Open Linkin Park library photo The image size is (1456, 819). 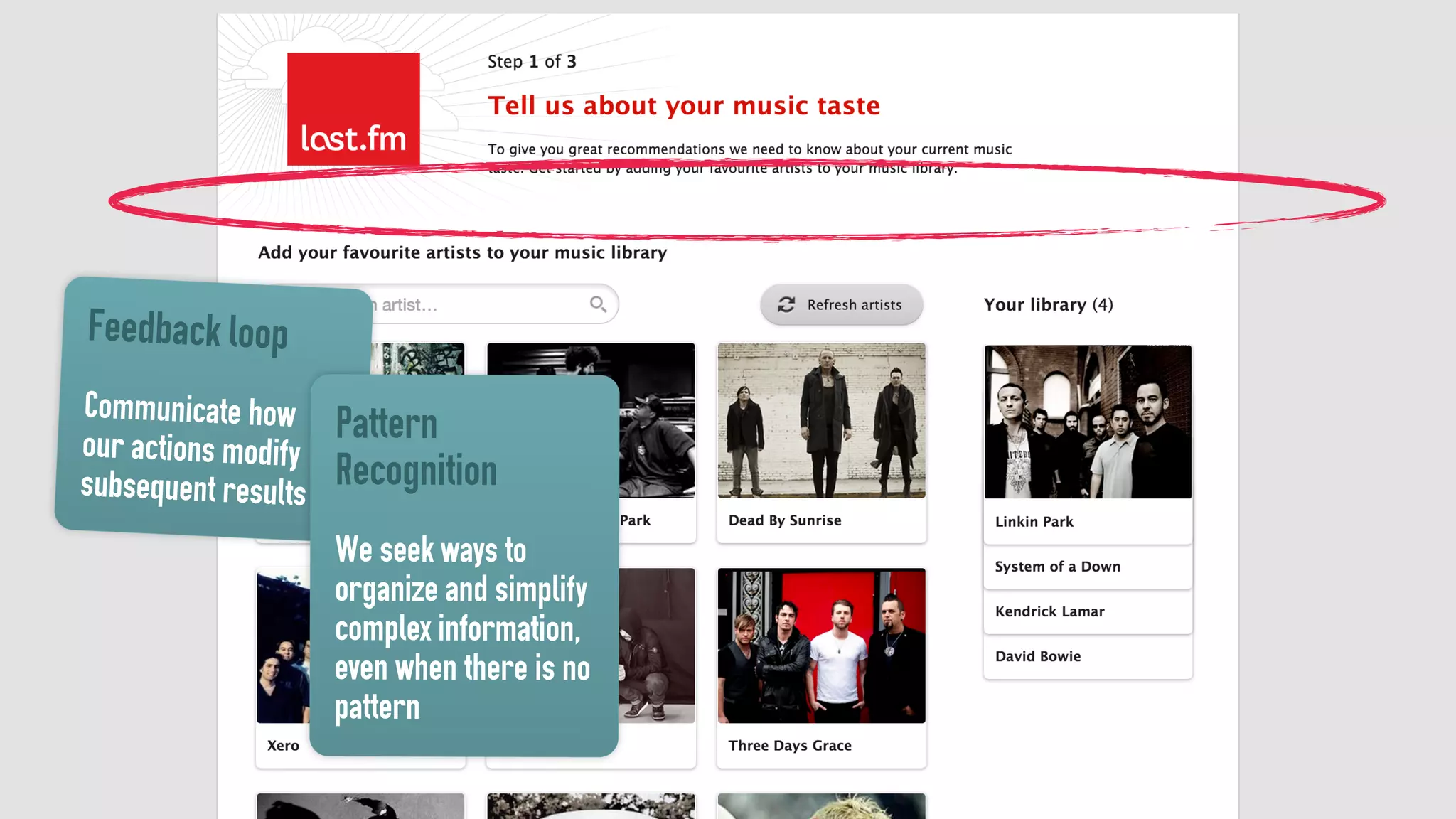tap(1088, 422)
